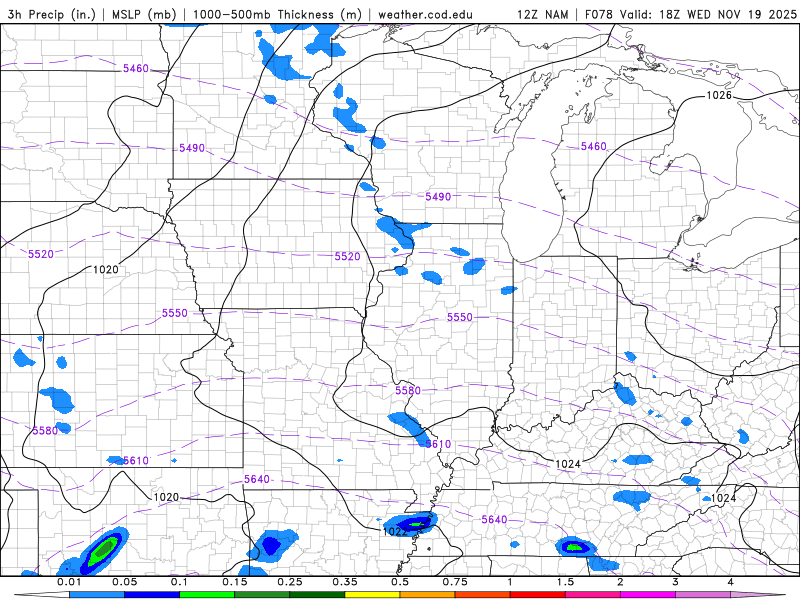800x600 pixels.
Task: Select the light blue 0.01–0.05 legend swatch
Action: 97,595
